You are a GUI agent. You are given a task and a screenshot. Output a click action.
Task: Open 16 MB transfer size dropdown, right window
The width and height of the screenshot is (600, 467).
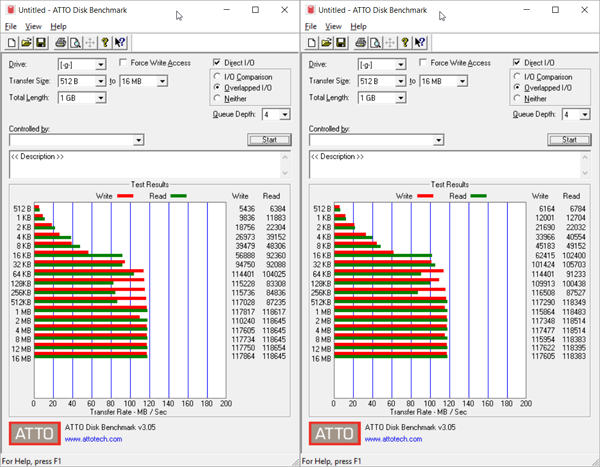click(462, 81)
